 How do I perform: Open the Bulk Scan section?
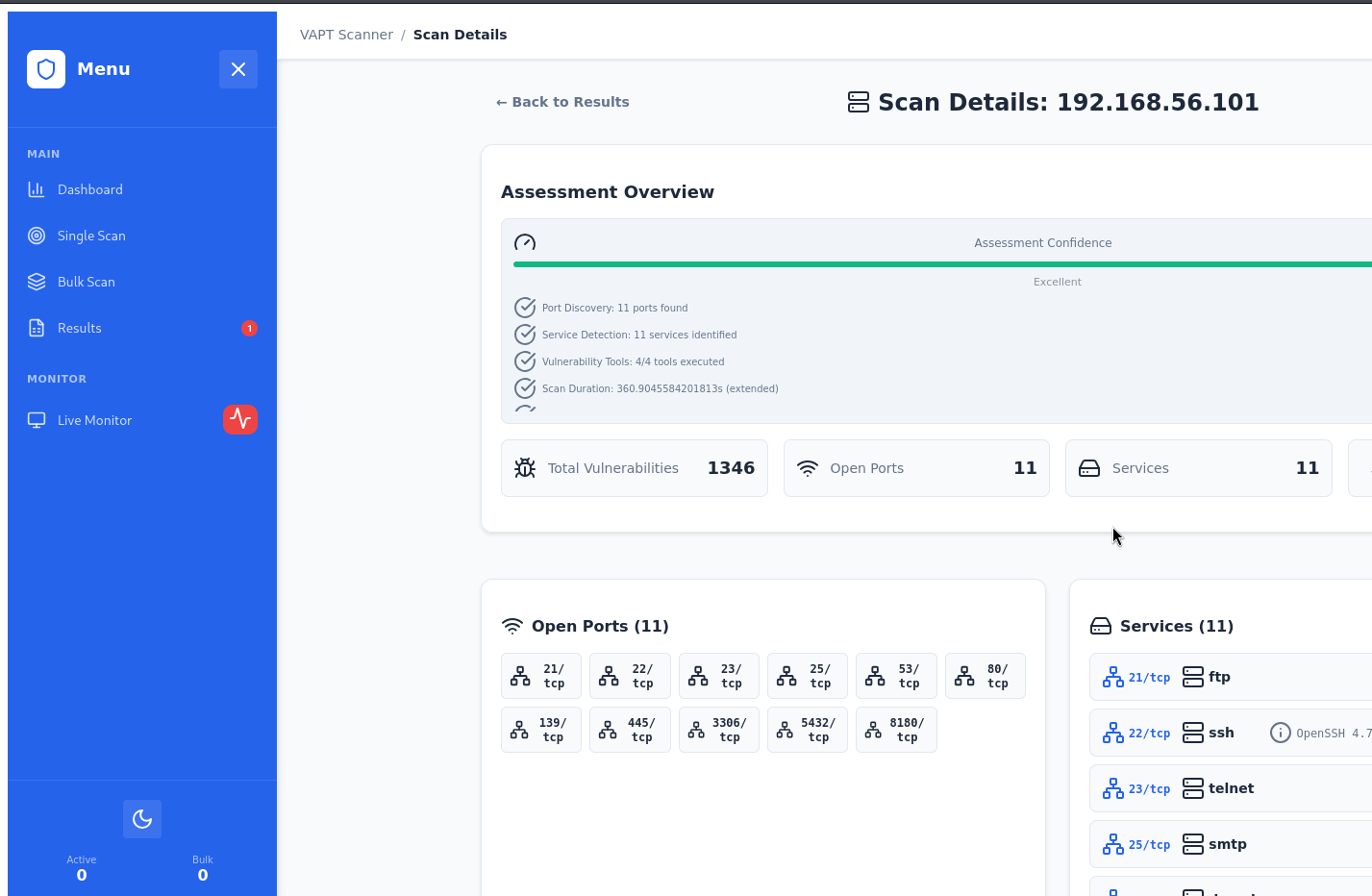click(x=86, y=282)
